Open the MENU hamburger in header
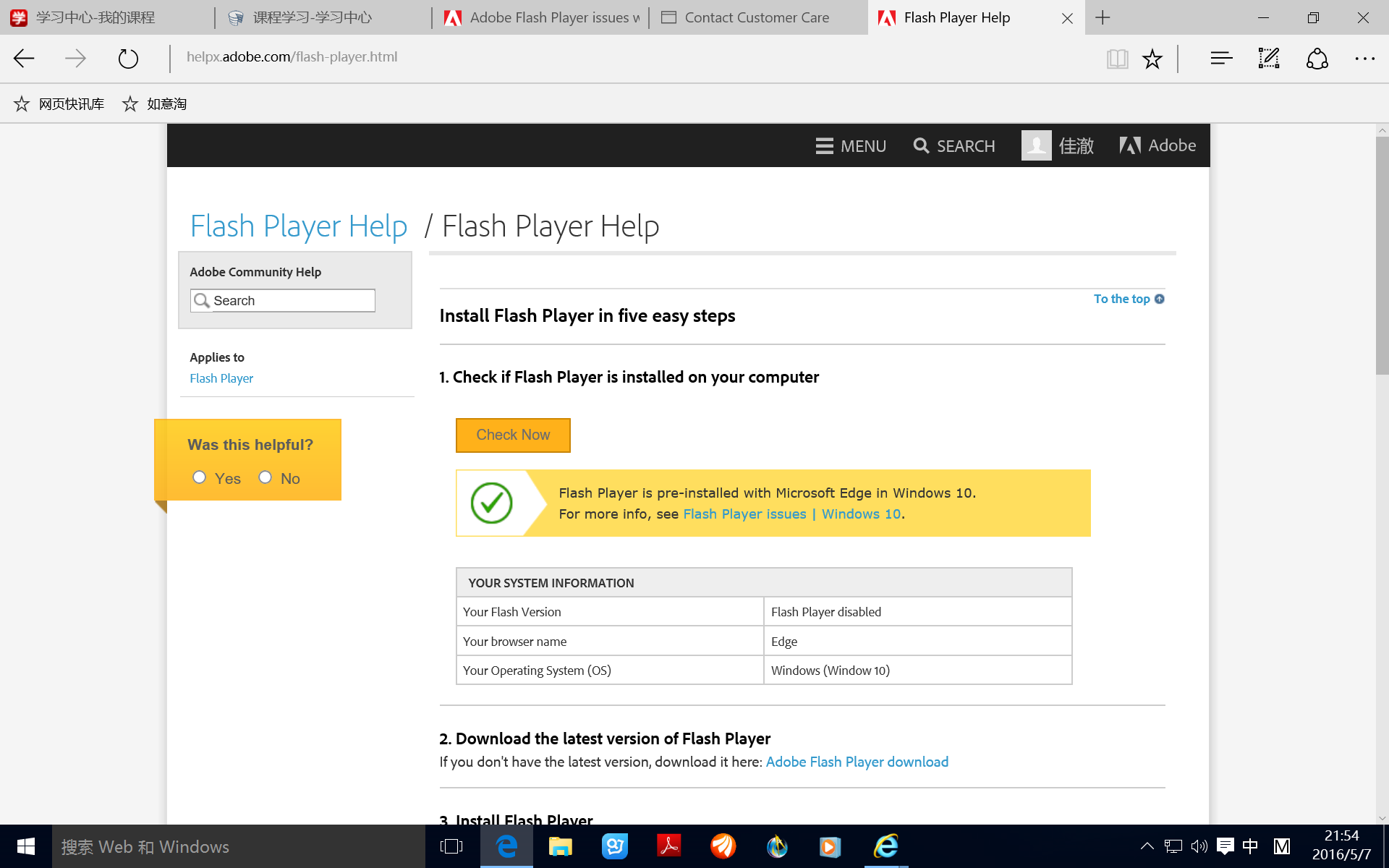 (x=851, y=146)
